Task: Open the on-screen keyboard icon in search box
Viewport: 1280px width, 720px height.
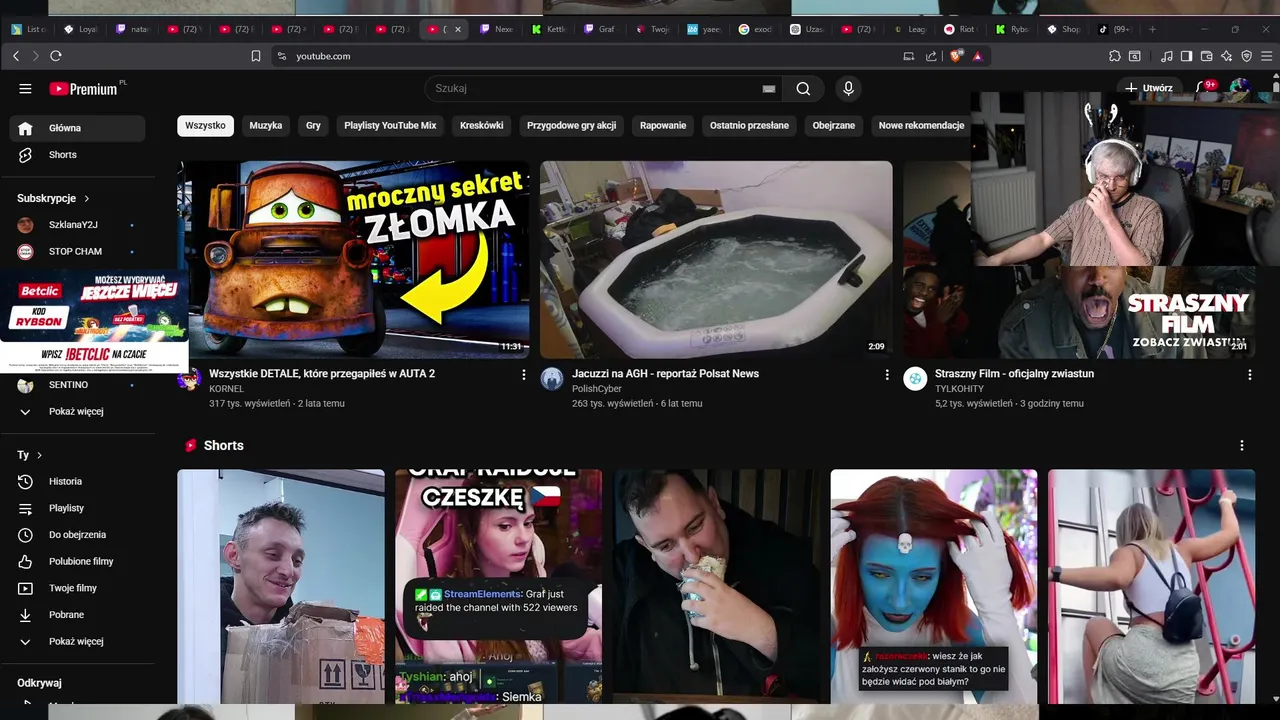Action: (769, 88)
